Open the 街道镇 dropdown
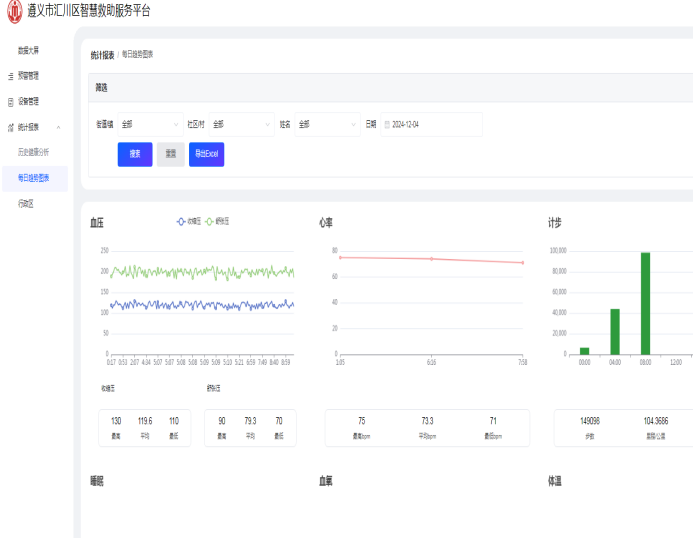This screenshot has height=538, width=693. coord(150,125)
